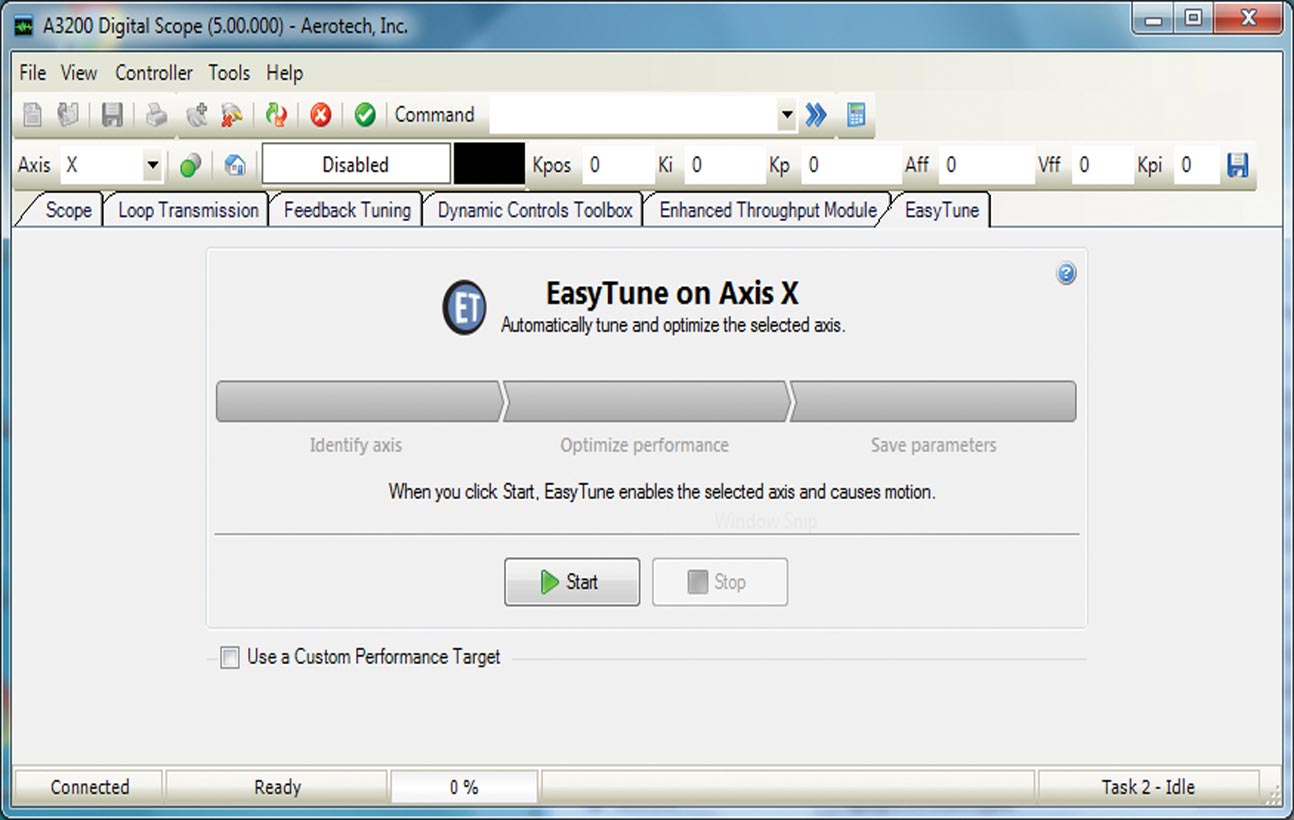Expand the Command history dropdown arrow
The image size is (1294, 820).
point(787,116)
